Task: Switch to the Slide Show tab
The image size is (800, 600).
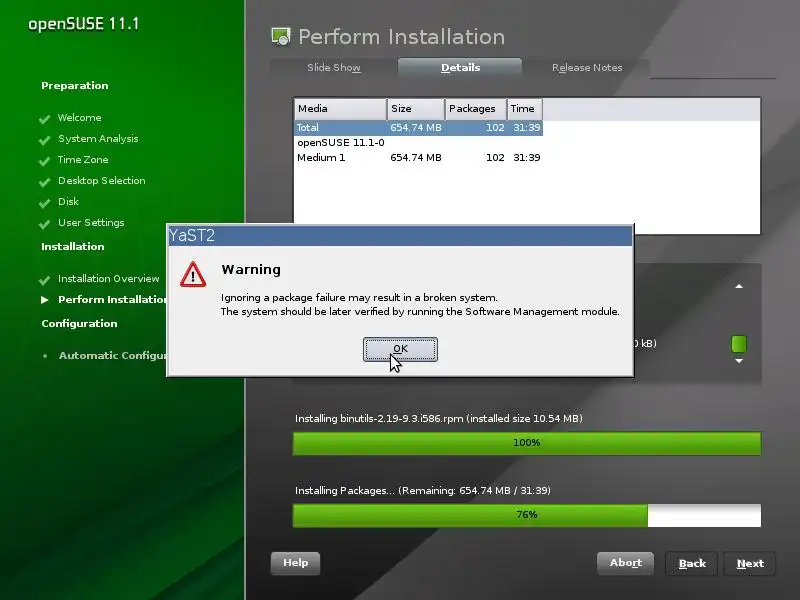Action: [x=334, y=67]
